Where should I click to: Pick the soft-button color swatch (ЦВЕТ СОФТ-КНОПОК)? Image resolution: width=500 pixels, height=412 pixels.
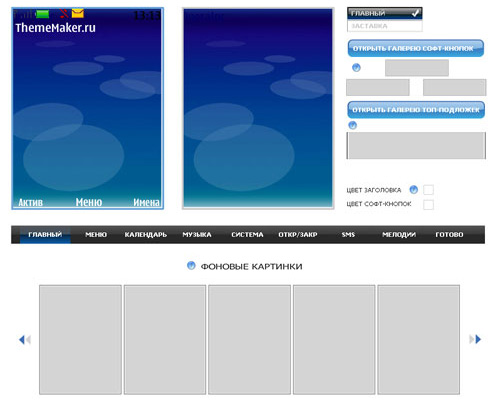coord(428,204)
